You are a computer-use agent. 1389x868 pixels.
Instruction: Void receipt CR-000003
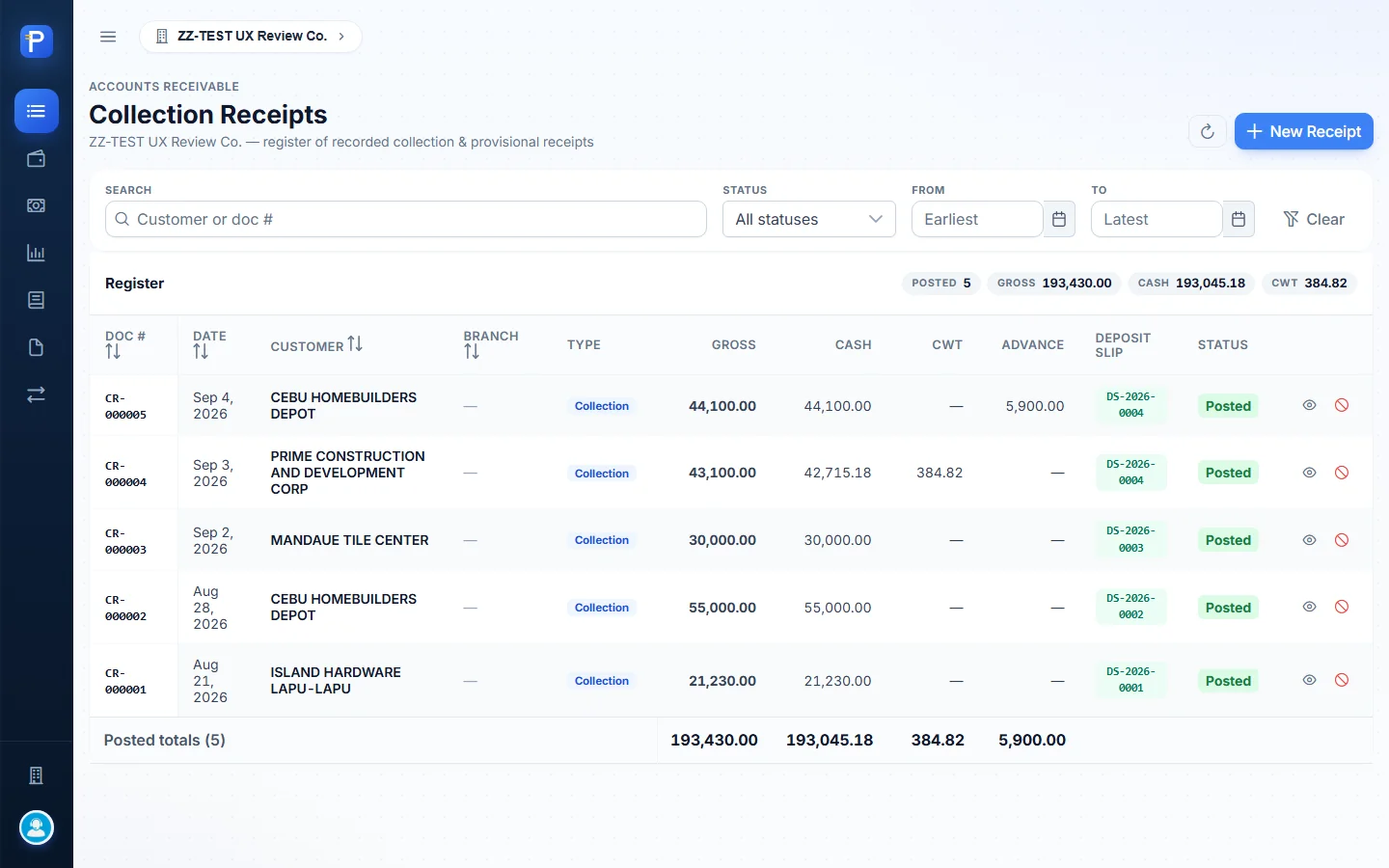(x=1342, y=540)
